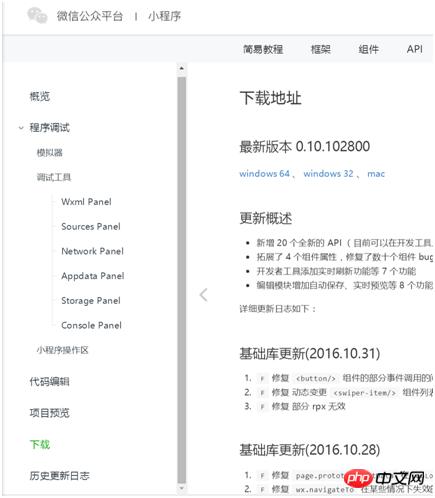435x498 pixels.
Task: Open the 简易教程 tab
Action: [x=263, y=49]
